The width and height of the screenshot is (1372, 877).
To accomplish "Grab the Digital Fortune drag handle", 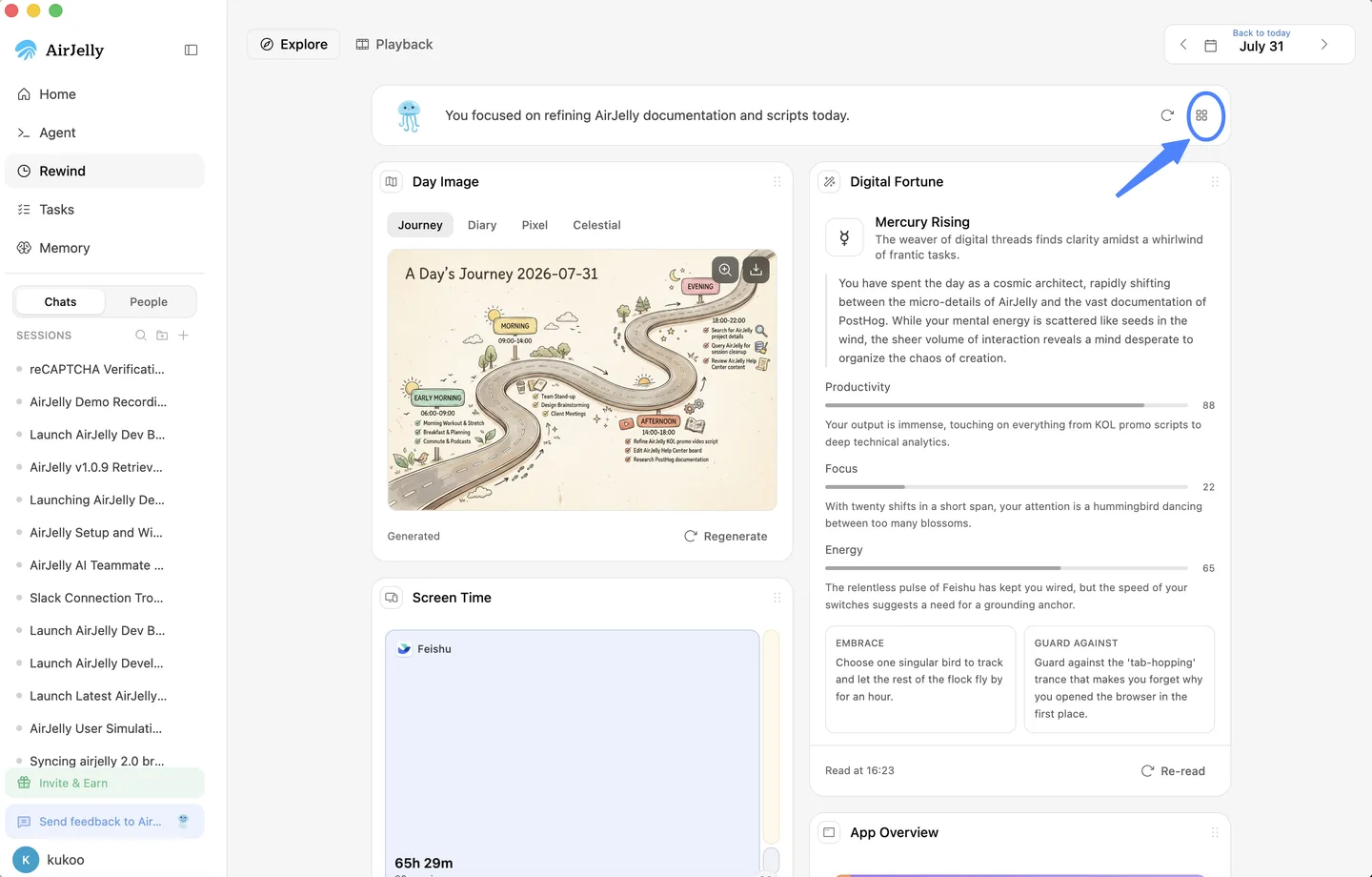I will (1215, 181).
